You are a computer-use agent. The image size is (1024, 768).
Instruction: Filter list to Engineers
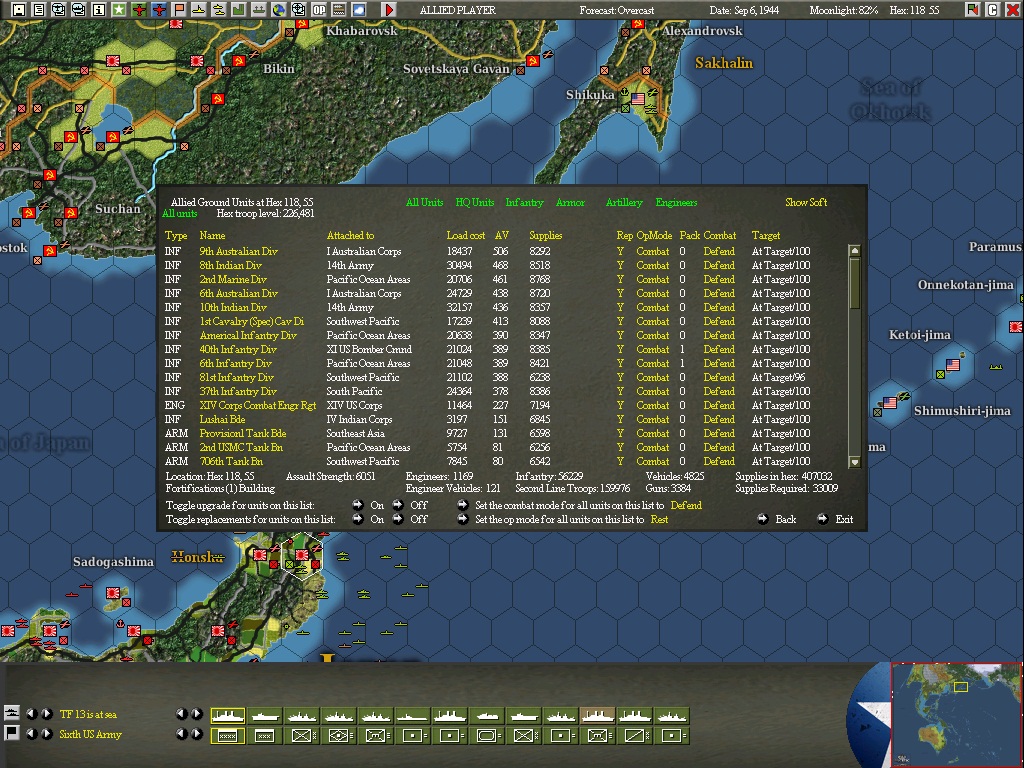click(676, 202)
